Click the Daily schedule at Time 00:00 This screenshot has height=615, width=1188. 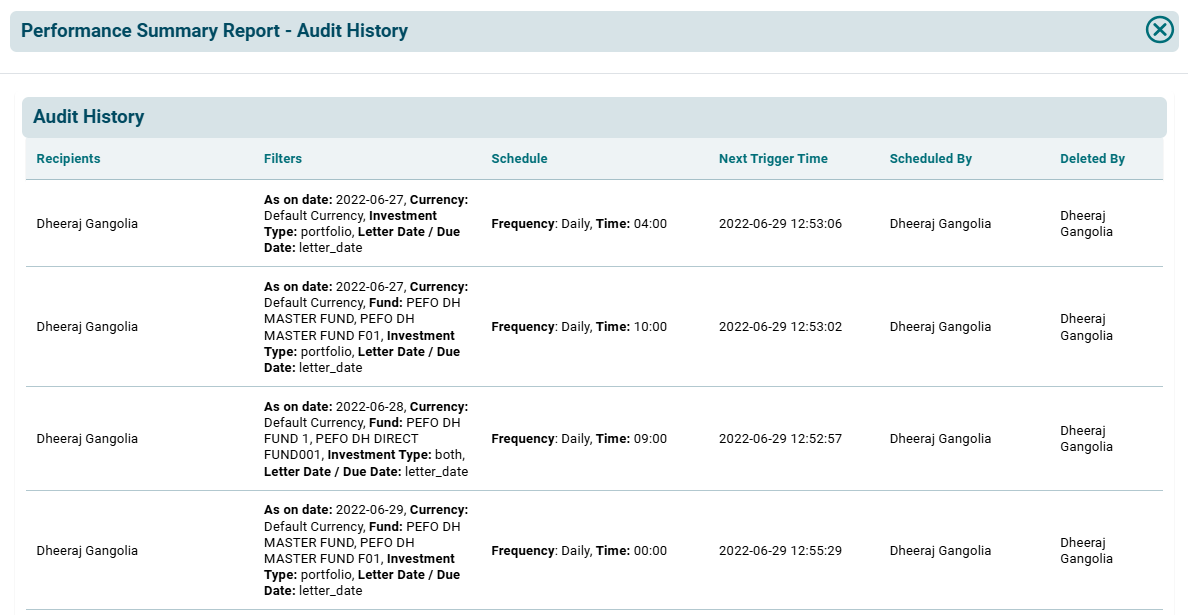578,551
